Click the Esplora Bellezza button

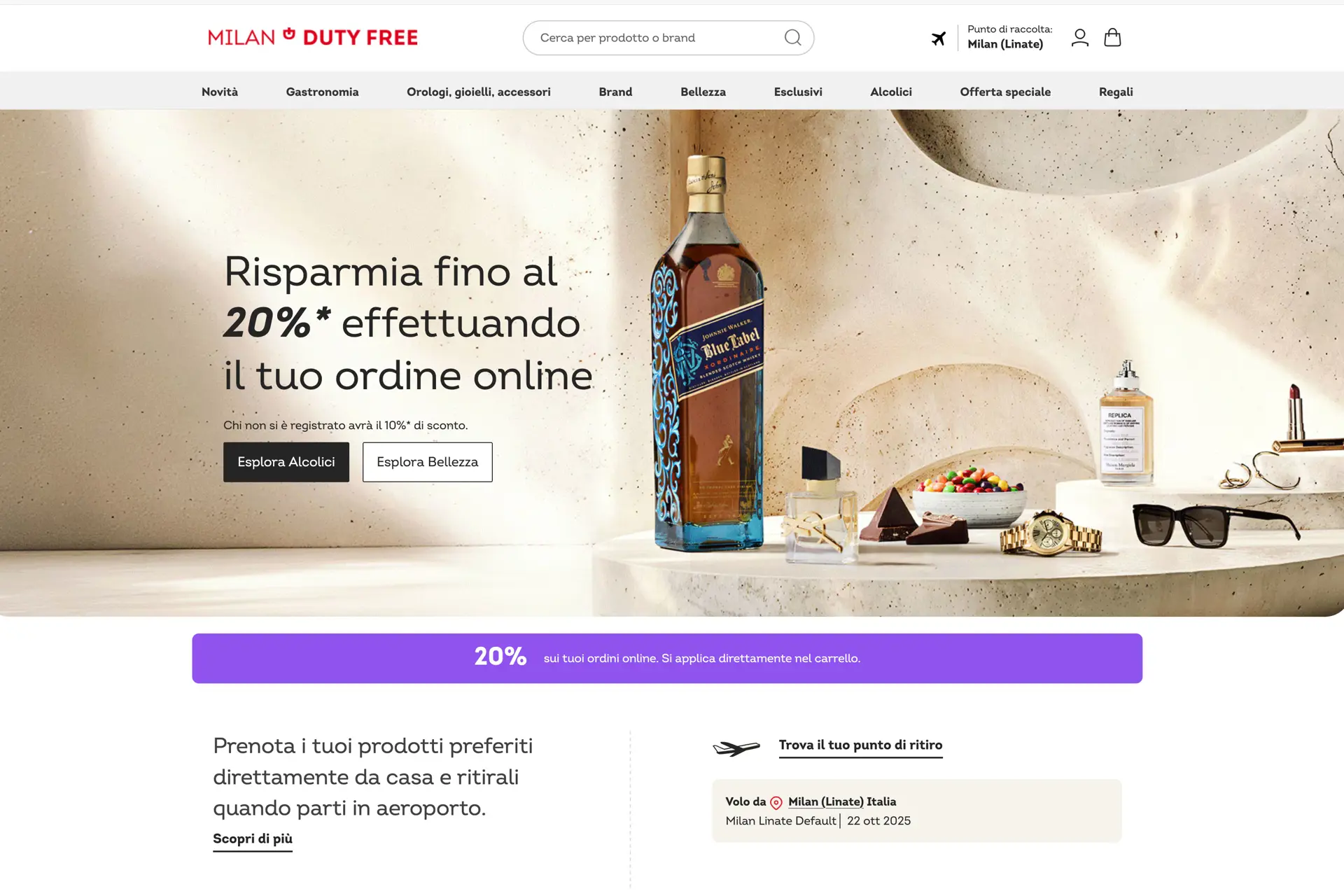(428, 462)
